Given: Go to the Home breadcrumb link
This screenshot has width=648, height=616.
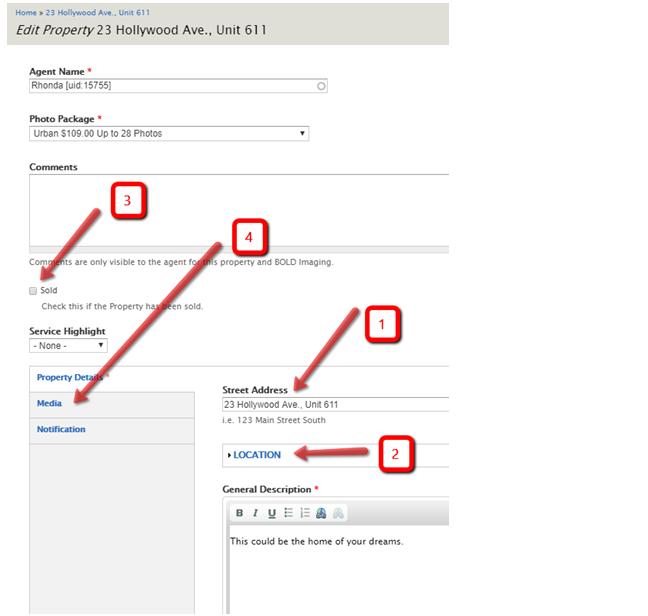Looking at the screenshot, I should pyautogui.click(x=25, y=13).
